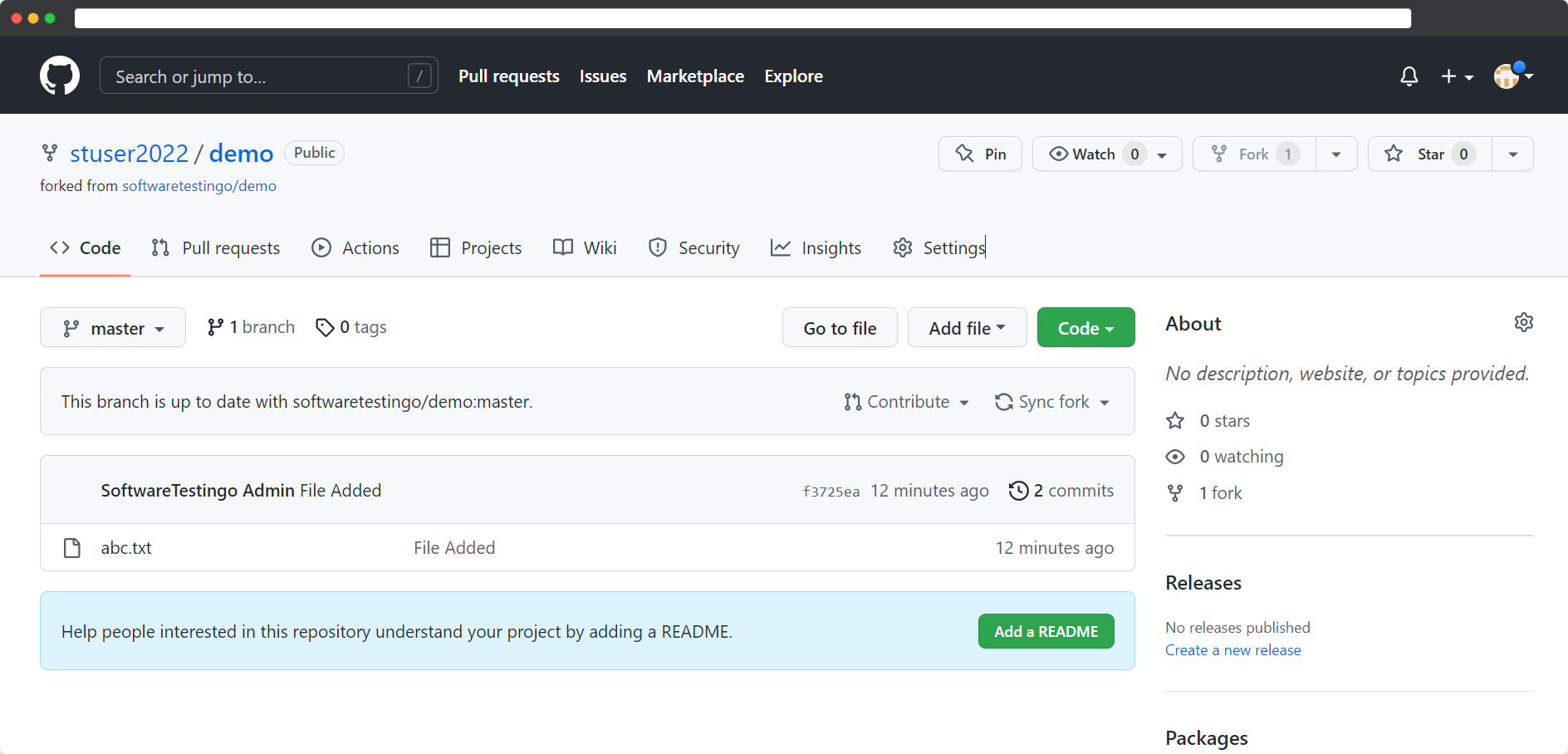The height and width of the screenshot is (754, 1568).
Task: Switch to the Security tab
Action: pos(693,247)
